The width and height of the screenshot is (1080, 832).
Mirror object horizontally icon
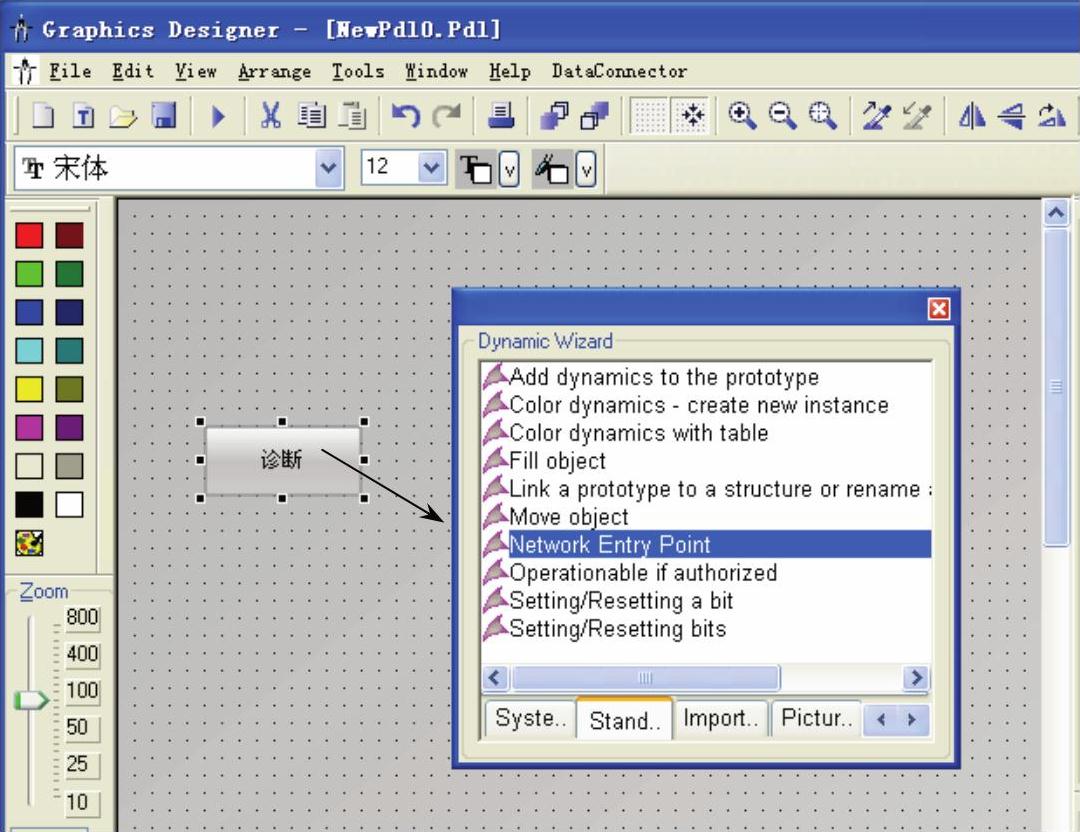971,116
